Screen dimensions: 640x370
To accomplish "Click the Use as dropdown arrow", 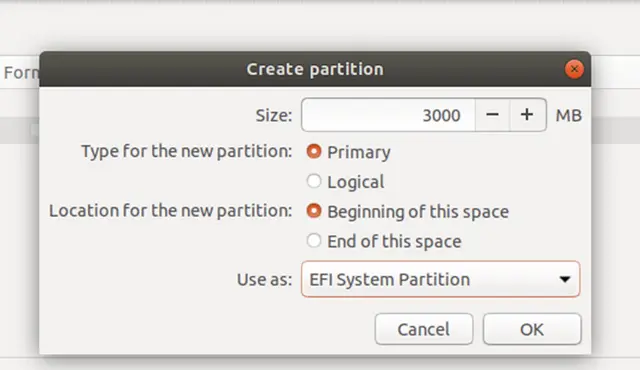I will coord(565,279).
